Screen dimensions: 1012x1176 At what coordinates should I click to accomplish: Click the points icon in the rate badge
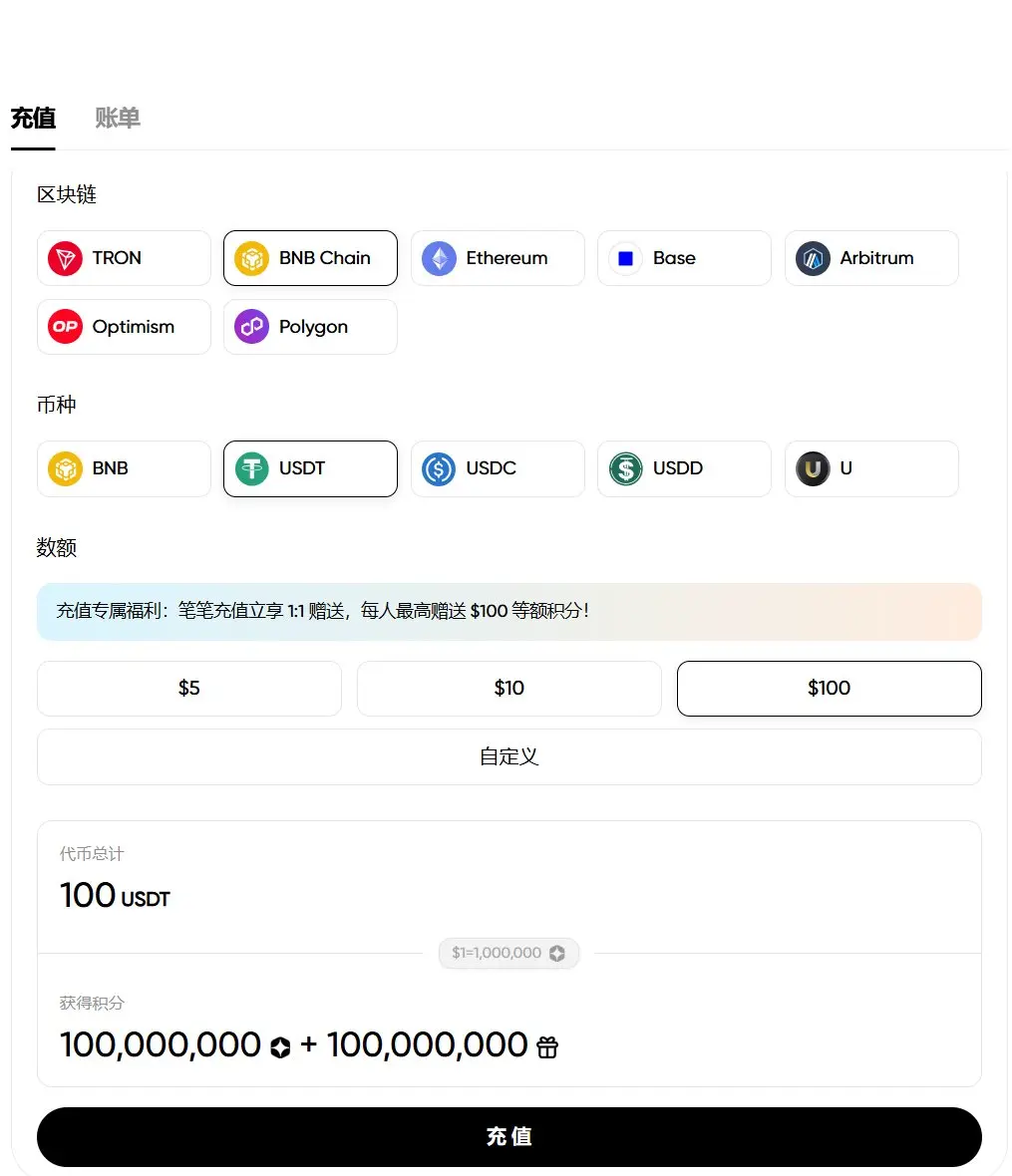tap(556, 953)
